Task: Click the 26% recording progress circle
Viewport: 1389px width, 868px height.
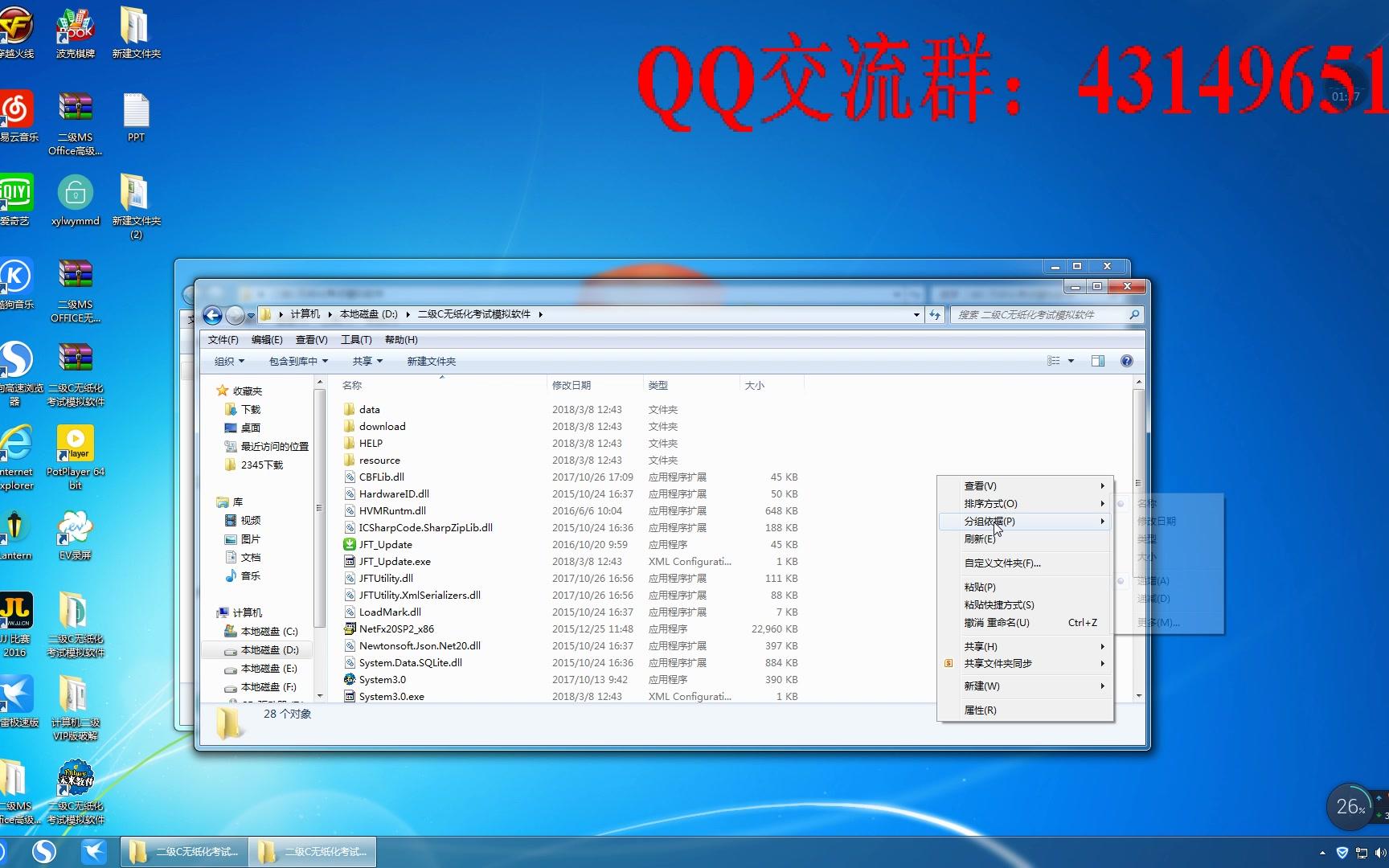Action: point(1350,807)
